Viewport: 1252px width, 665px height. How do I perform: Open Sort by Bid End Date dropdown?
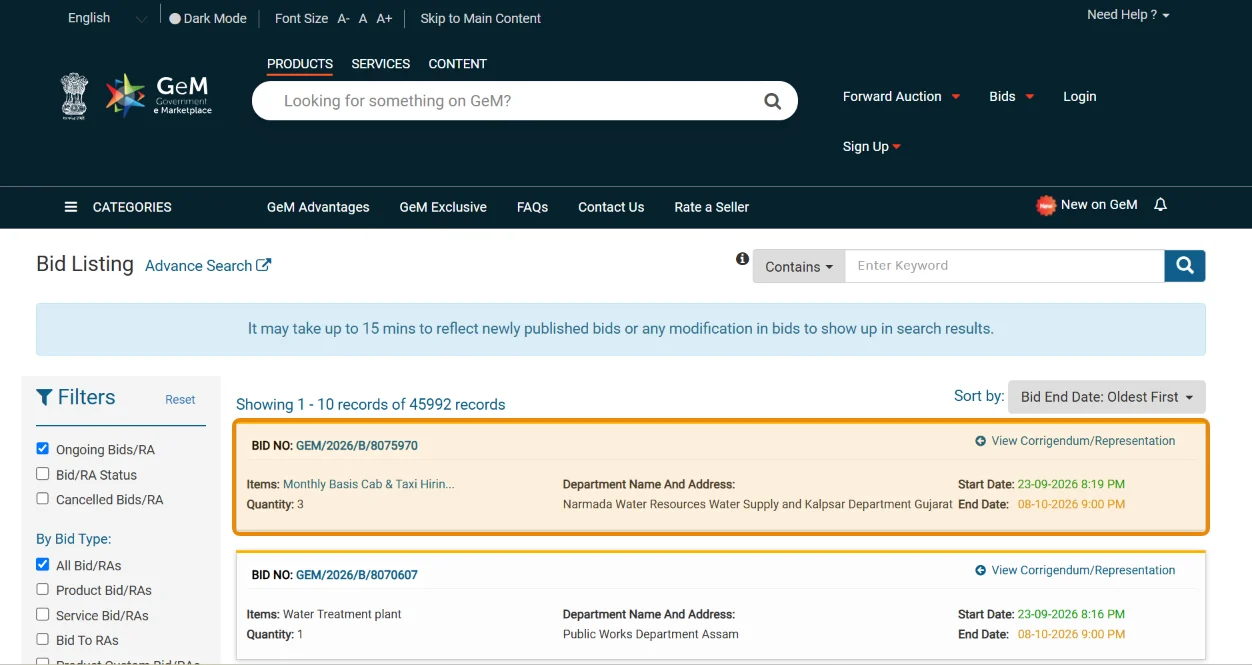(x=1107, y=397)
